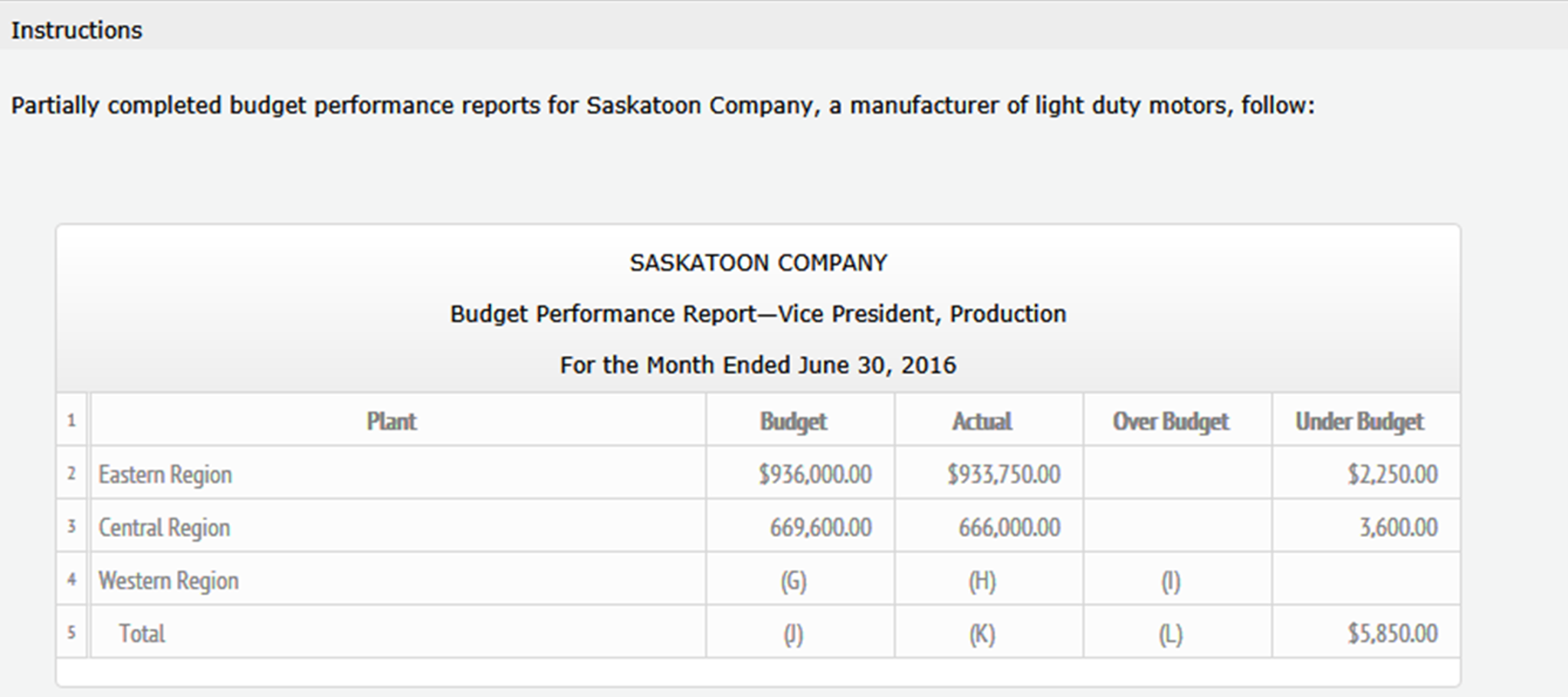Click the (J) placeholder cell
This screenshot has height=697, width=1568.
[x=793, y=634]
